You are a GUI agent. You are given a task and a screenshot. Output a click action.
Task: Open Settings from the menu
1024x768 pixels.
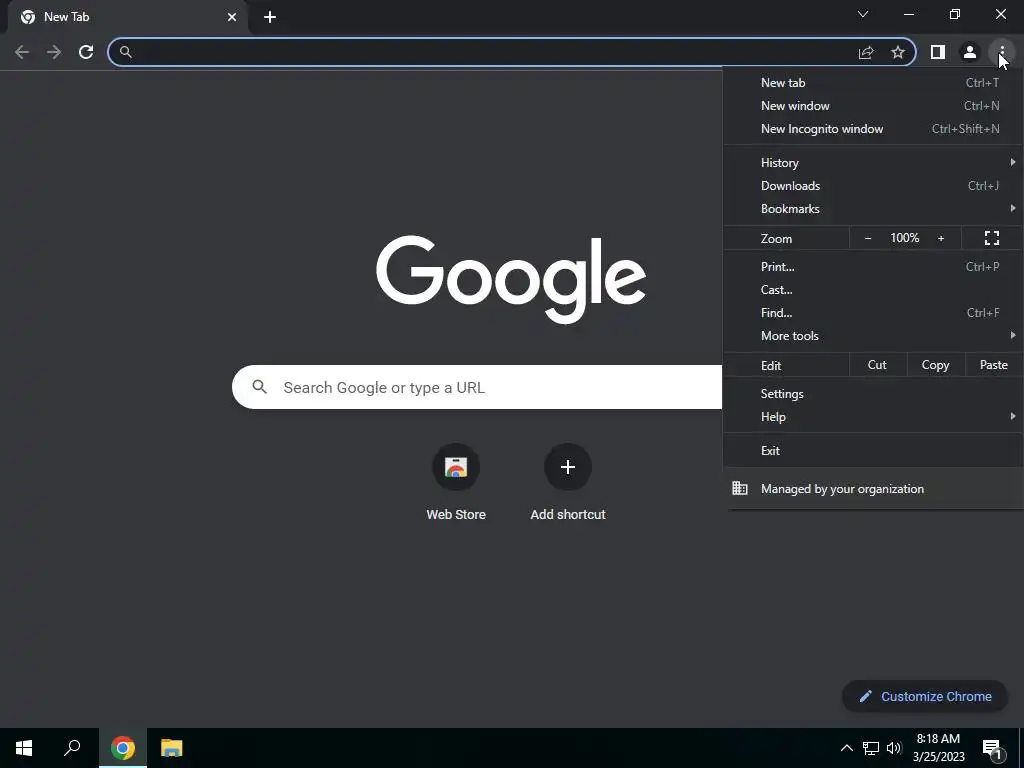873,394
